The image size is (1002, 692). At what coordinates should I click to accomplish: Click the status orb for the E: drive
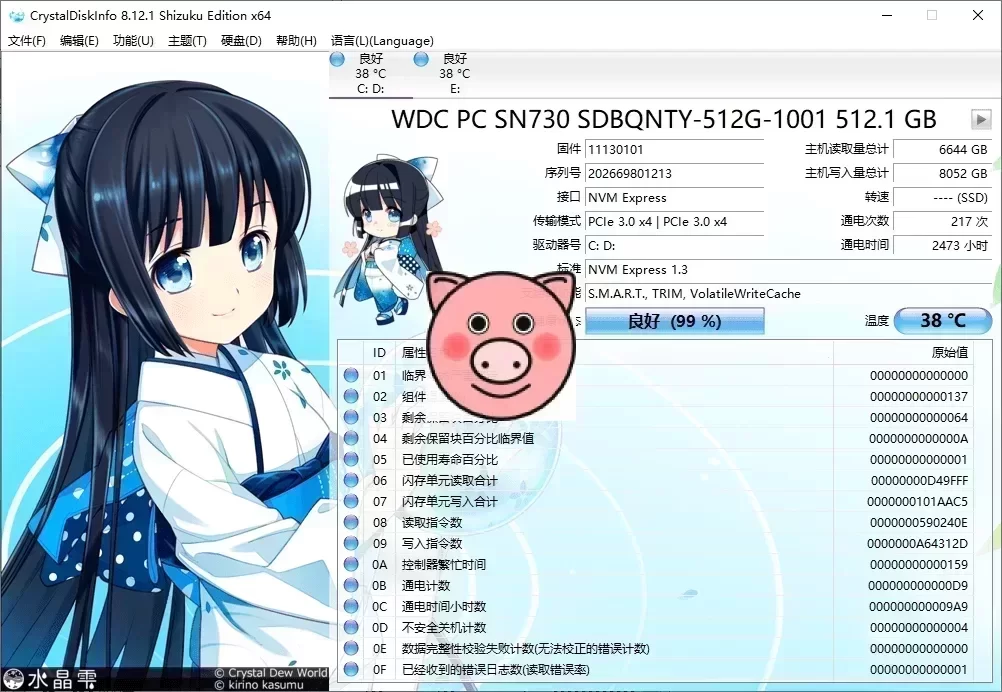(421, 59)
